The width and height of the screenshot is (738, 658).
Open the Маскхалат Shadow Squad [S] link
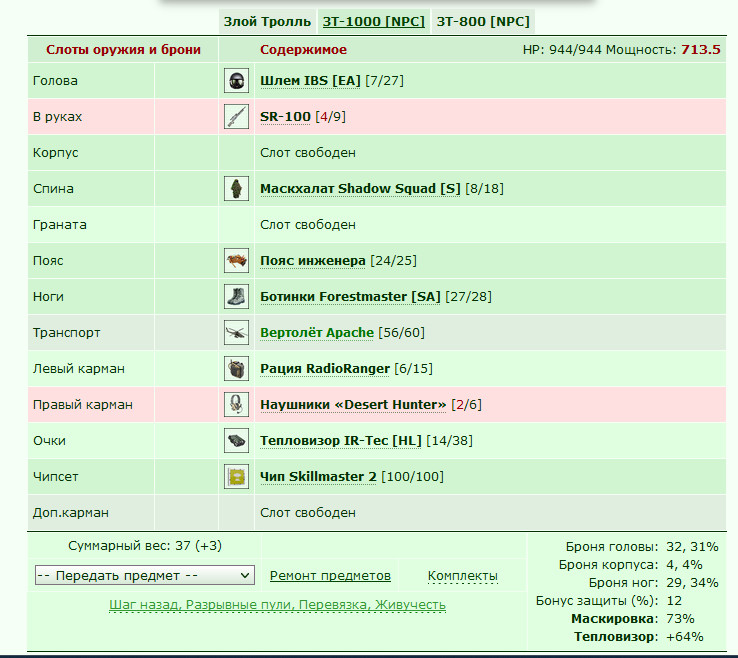360,189
